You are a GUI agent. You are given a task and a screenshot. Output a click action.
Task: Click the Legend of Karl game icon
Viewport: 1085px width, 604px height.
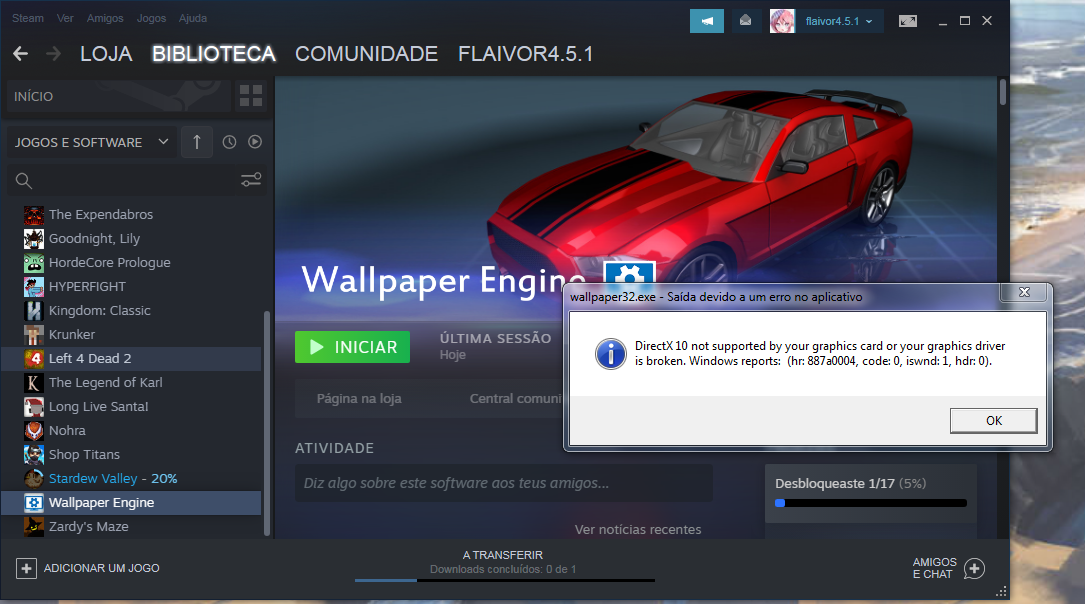(x=33, y=383)
